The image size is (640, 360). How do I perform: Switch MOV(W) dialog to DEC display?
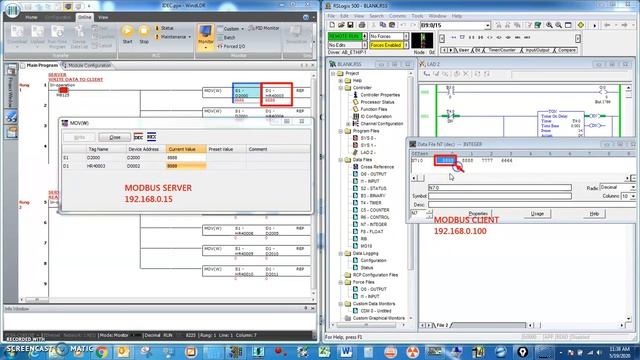[x=138, y=137]
